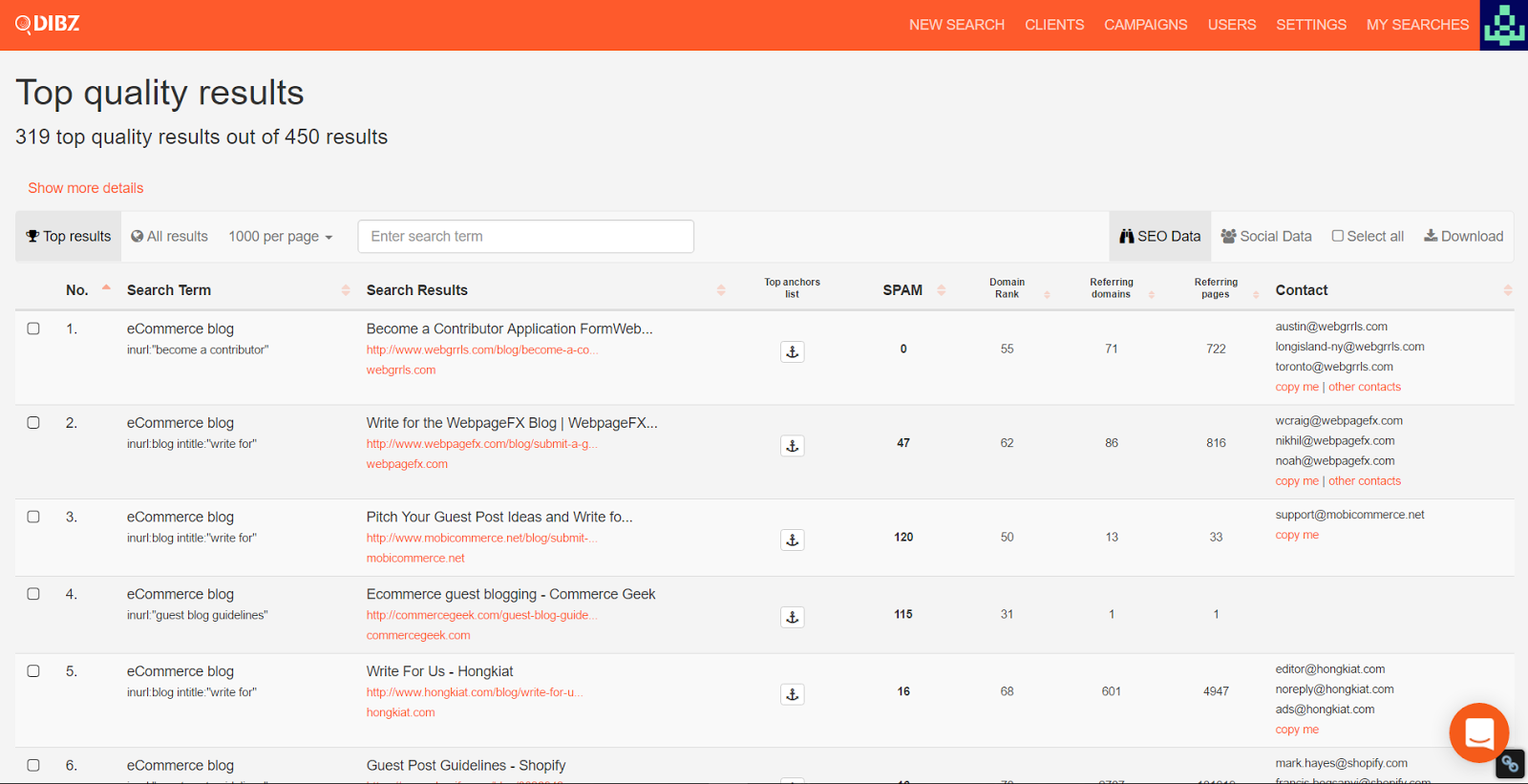The image size is (1528, 784).
Task: Click the SPAM value 120
Action: coord(903,538)
